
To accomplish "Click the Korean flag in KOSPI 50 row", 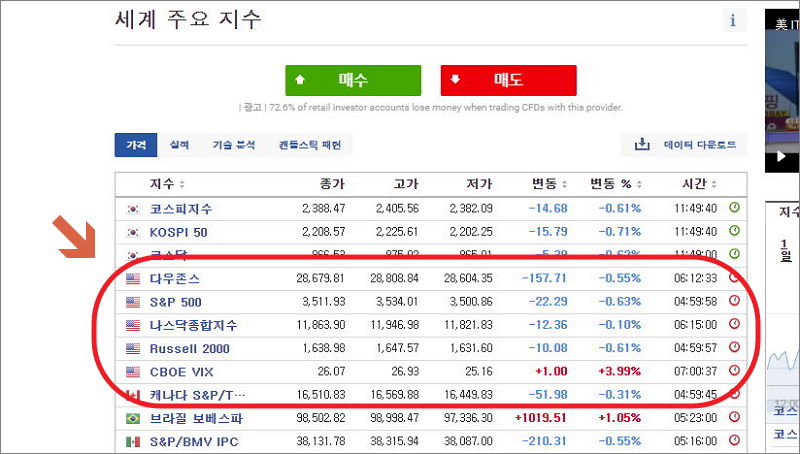I will [x=133, y=233].
